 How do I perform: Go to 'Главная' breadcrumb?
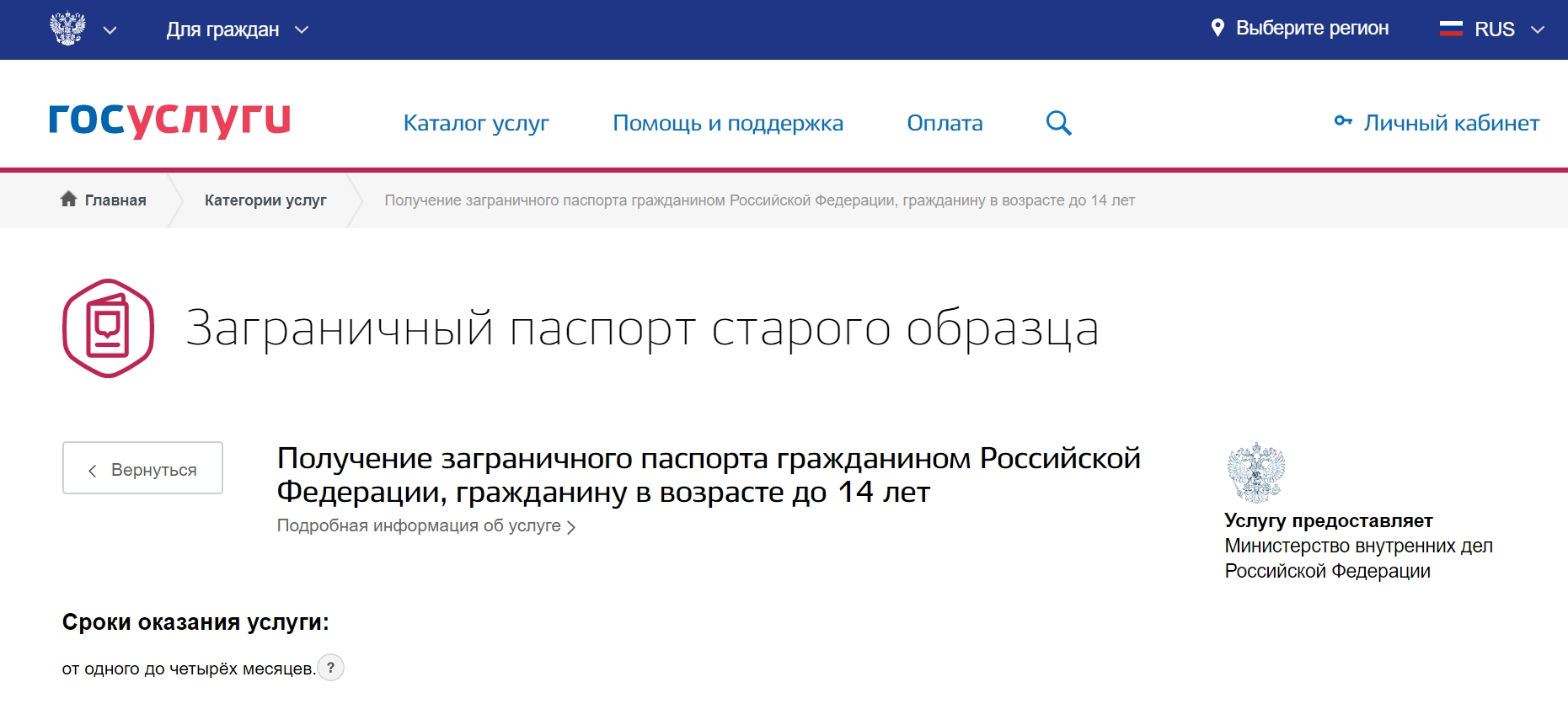[x=115, y=200]
